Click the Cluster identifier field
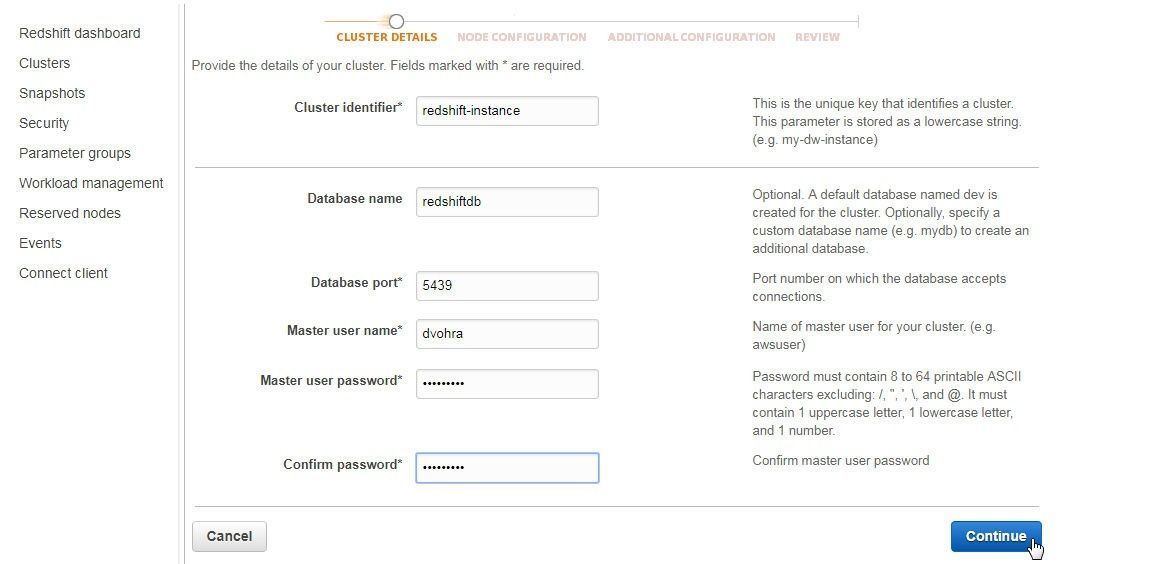1152x564 pixels. [x=507, y=111]
